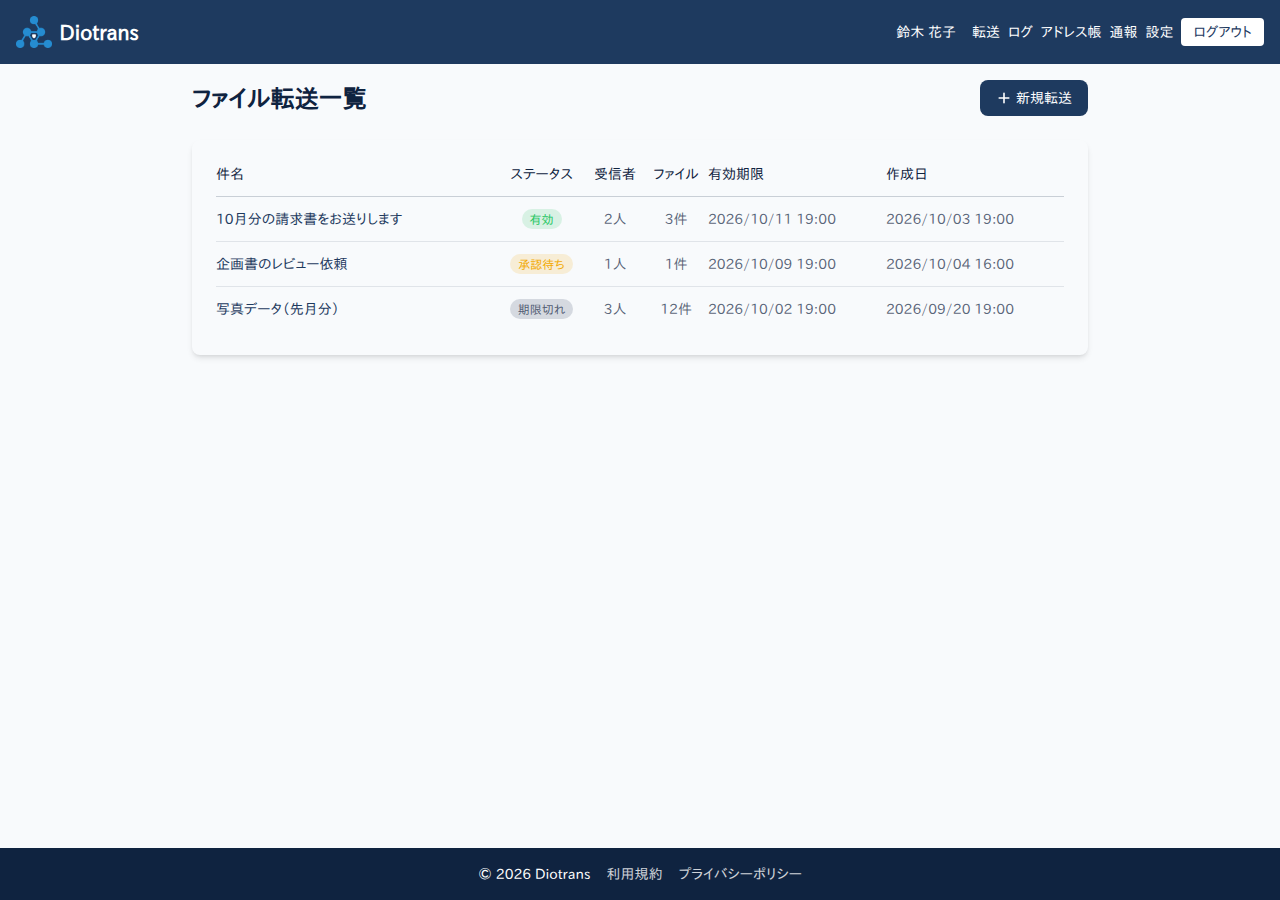Open transfer 写真データ（先月分）
The width and height of the screenshot is (1280, 900).
coord(278,309)
